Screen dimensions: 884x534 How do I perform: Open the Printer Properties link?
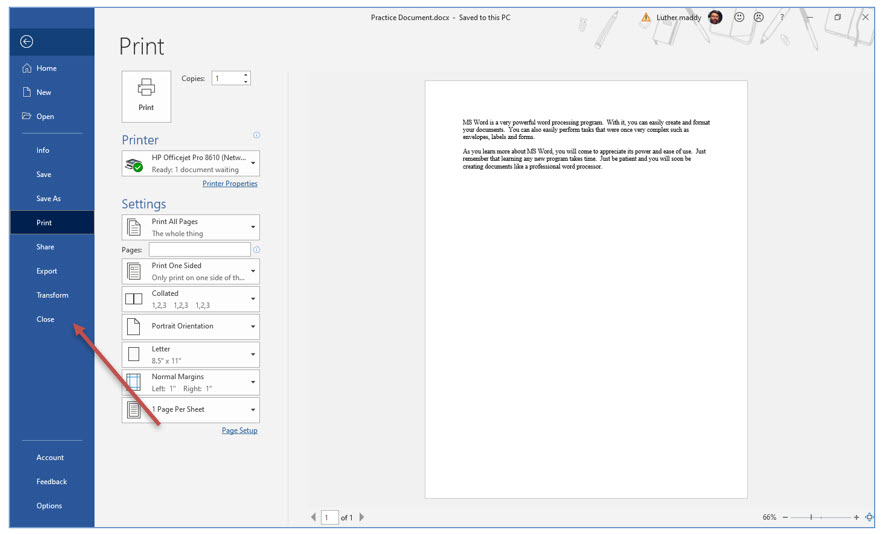click(x=230, y=184)
